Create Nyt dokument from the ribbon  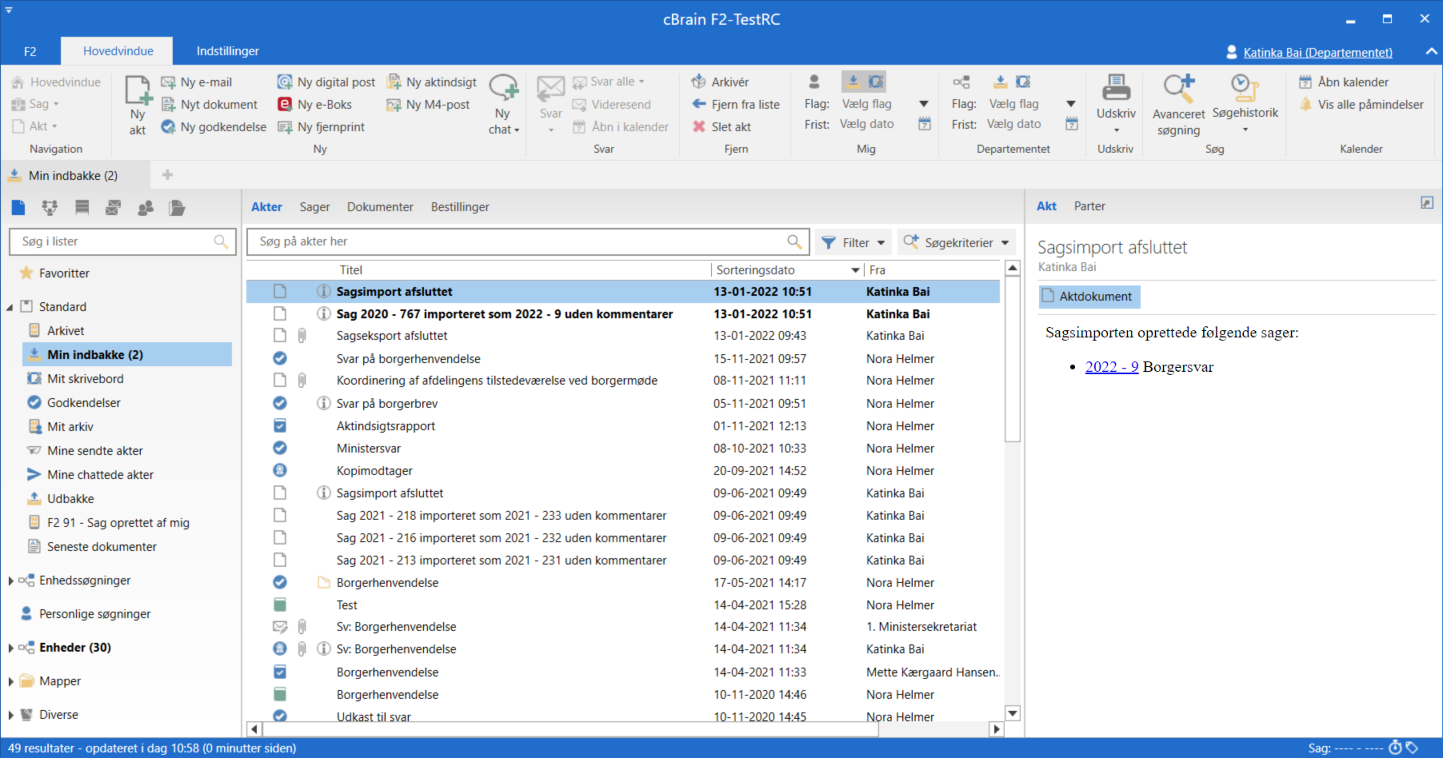pos(209,104)
